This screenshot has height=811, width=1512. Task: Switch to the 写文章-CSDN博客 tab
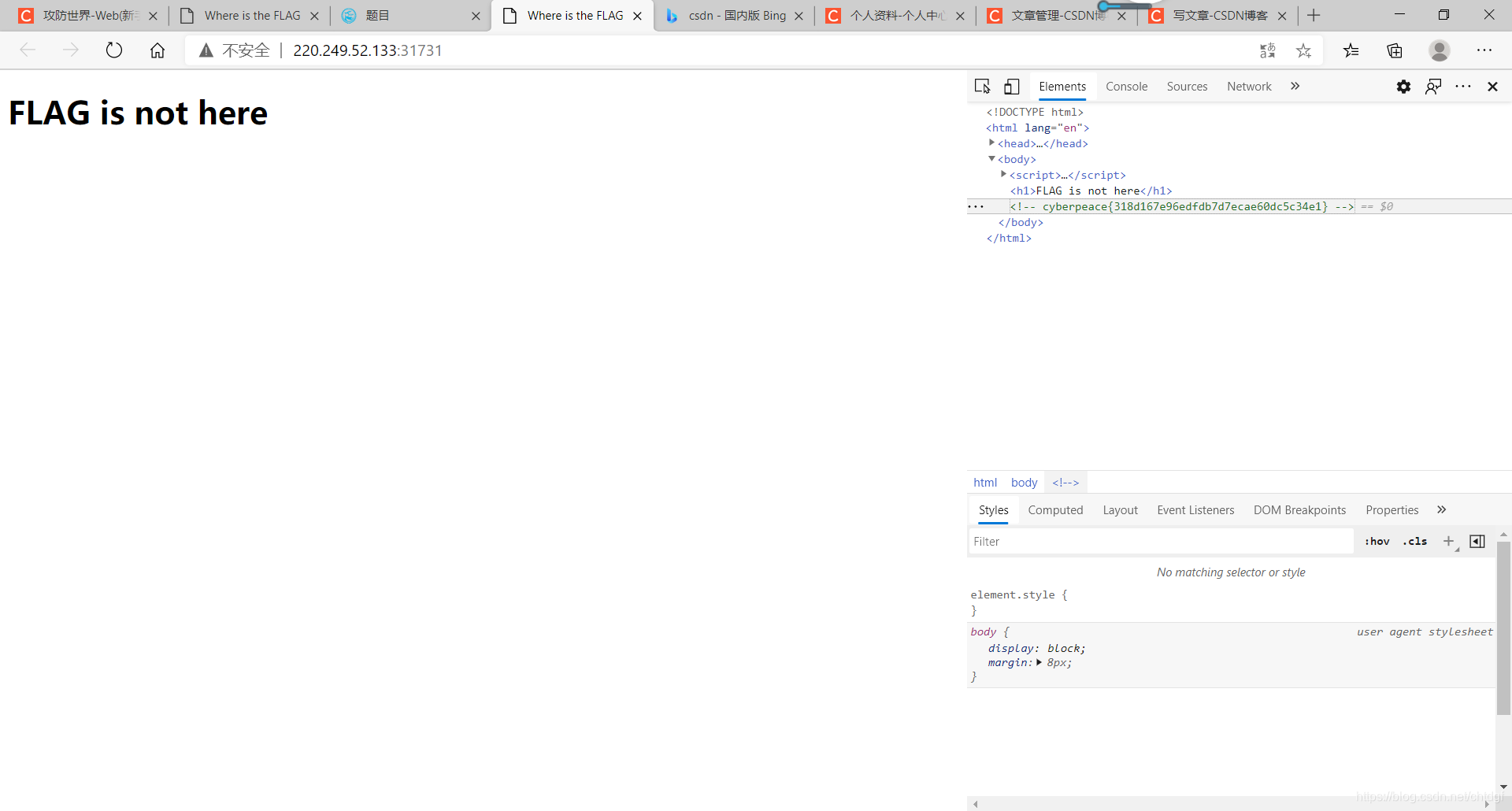(1217, 16)
